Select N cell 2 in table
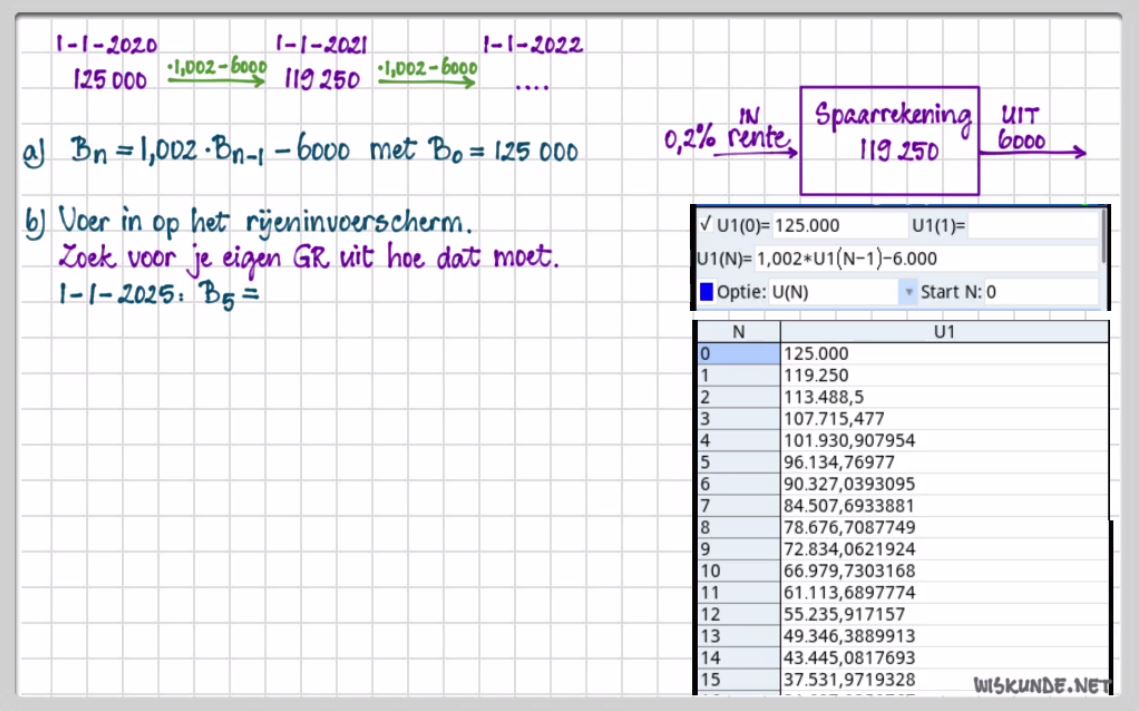This screenshot has height=711, width=1139. [x=739, y=397]
